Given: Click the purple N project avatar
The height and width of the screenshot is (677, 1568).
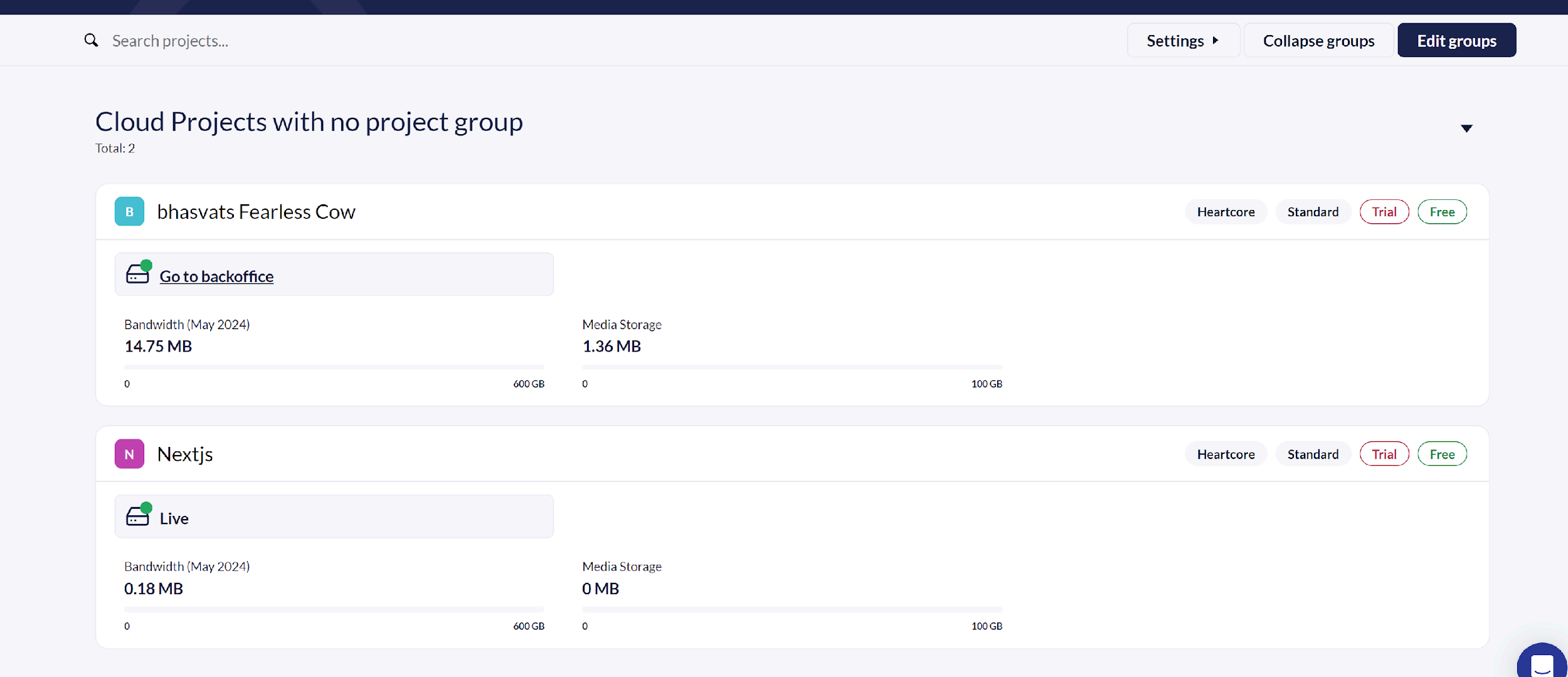Looking at the screenshot, I should pos(129,454).
